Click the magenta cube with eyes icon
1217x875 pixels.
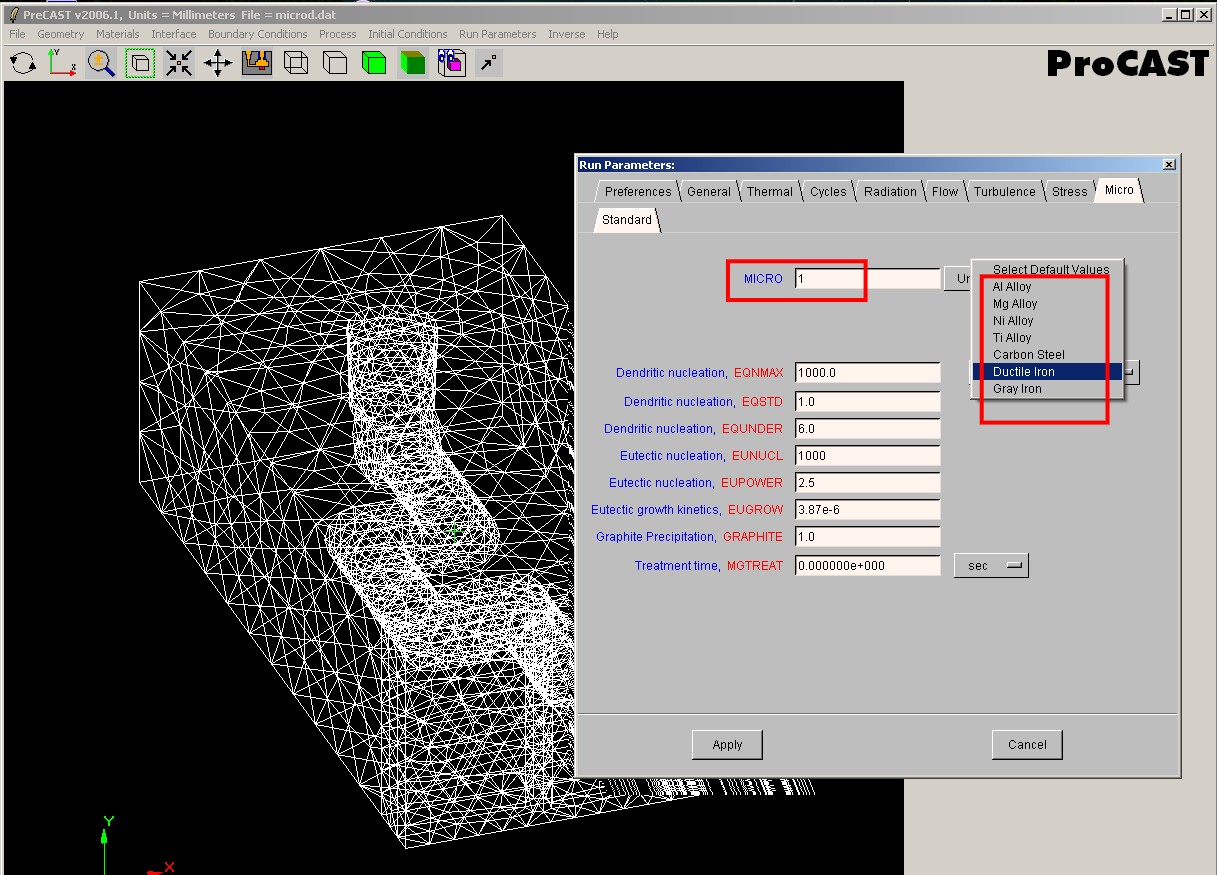point(452,64)
